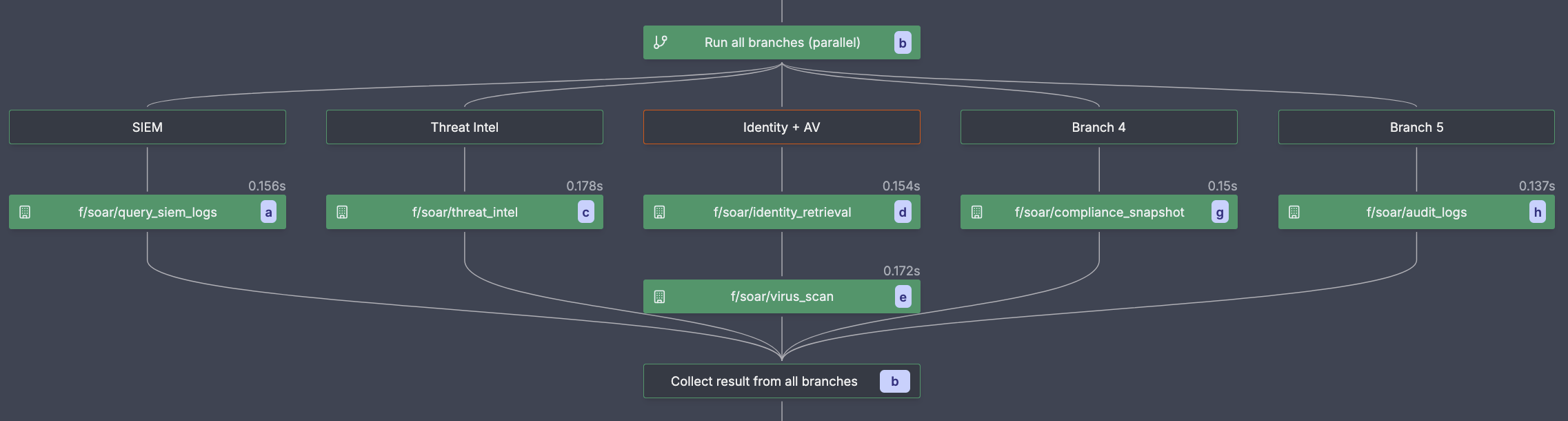
Task: Open the Branch 4 header node
Action: (x=1098, y=127)
